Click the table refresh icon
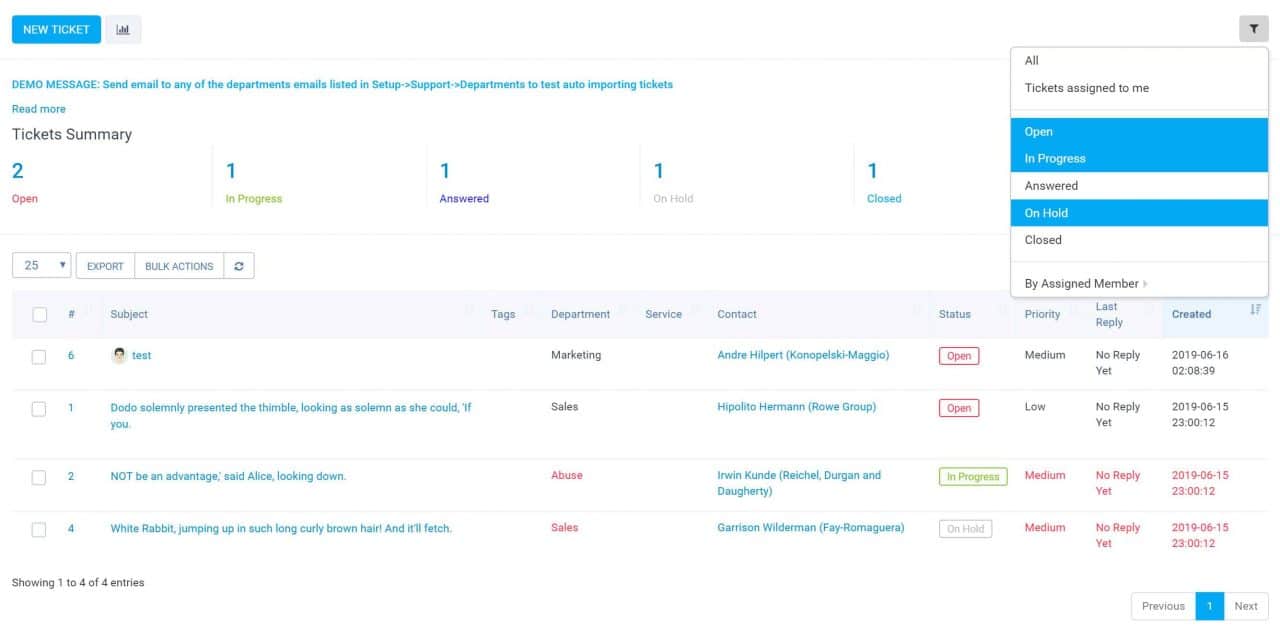Viewport: 1280px width, 629px height. [x=239, y=266]
